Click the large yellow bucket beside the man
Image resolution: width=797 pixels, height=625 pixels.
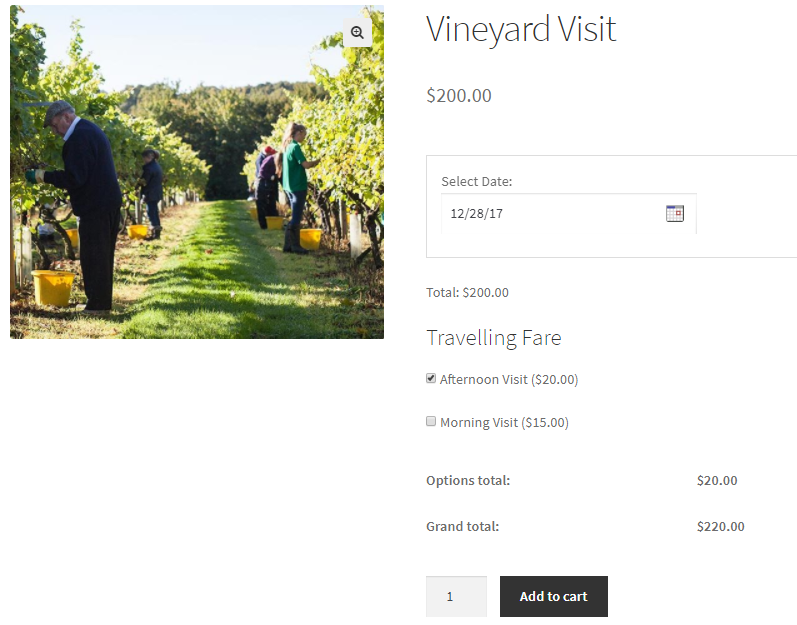[52, 287]
